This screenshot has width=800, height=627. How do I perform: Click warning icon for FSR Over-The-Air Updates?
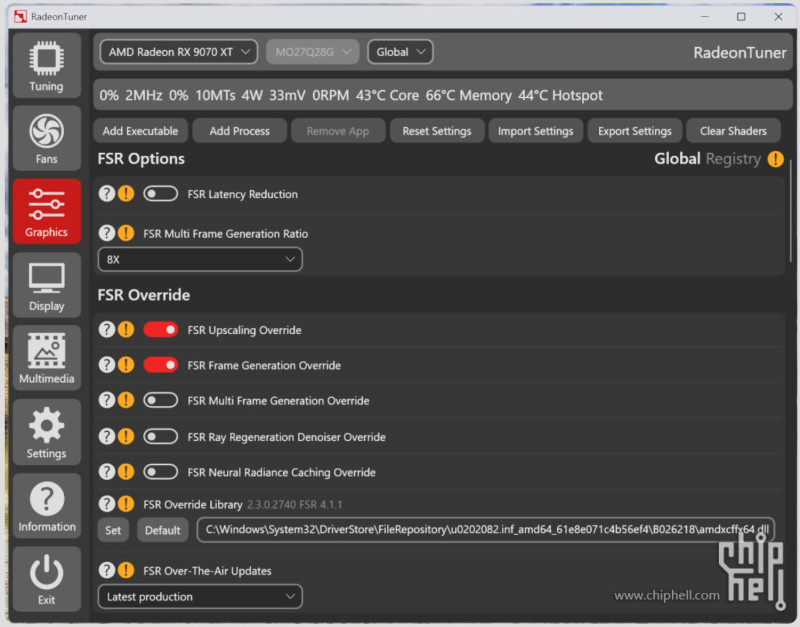126,570
